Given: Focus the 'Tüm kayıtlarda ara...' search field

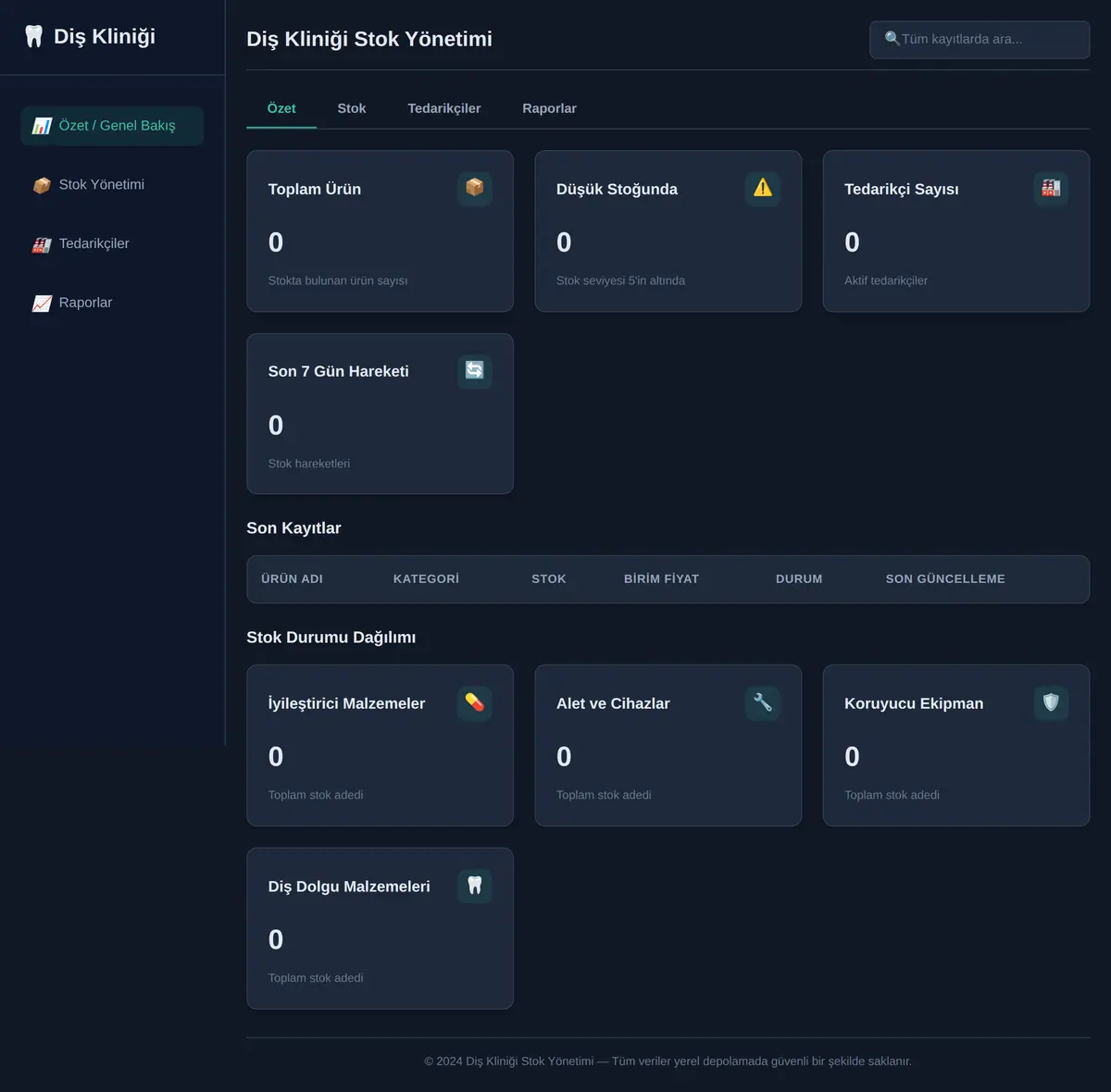Looking at the screenshot, I should pyautogui.click(x=980, y=40).
